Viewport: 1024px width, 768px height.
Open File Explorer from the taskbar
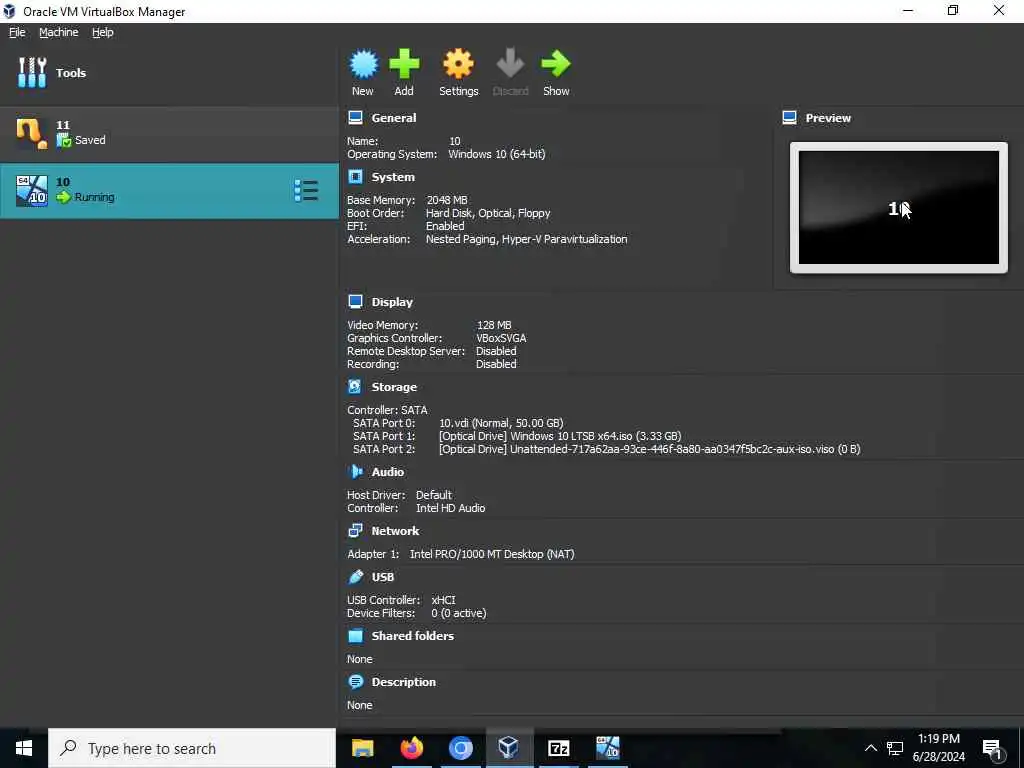(x=362, y=748)
